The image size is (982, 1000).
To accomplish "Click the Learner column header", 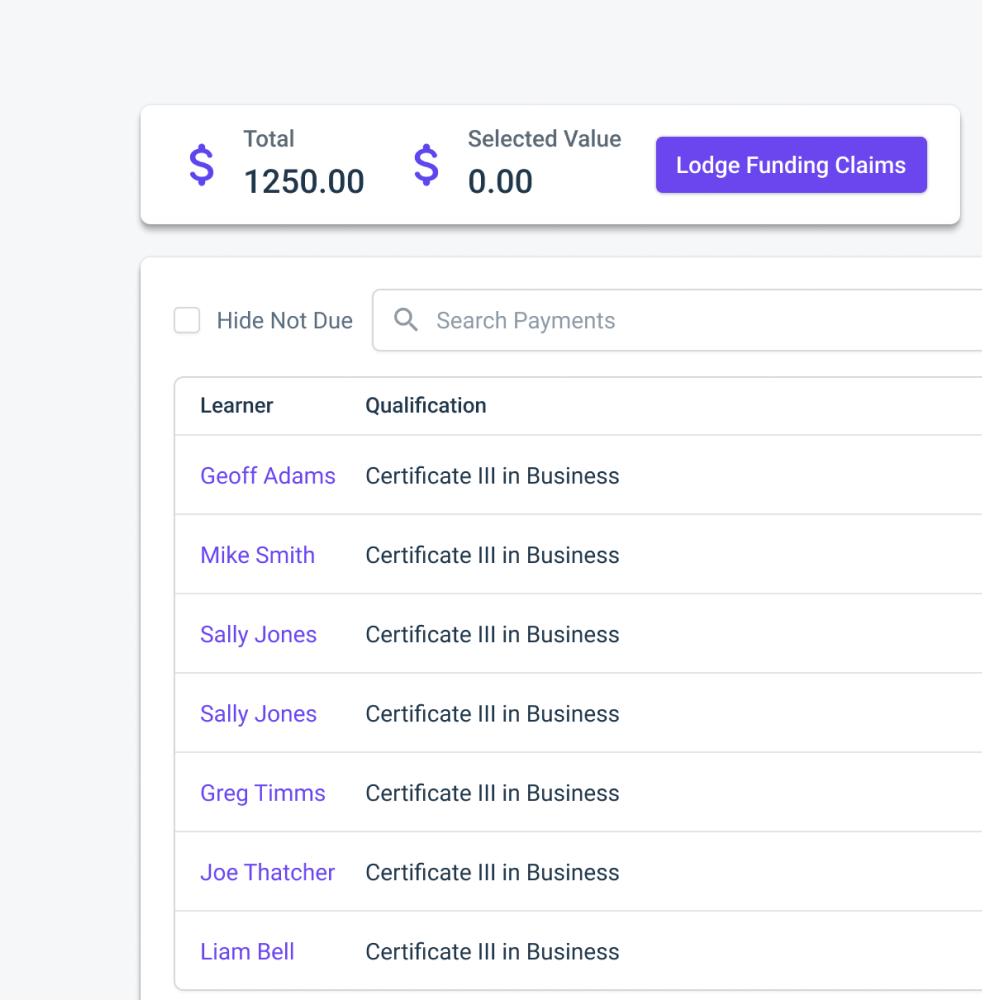I will coord(236,405).
